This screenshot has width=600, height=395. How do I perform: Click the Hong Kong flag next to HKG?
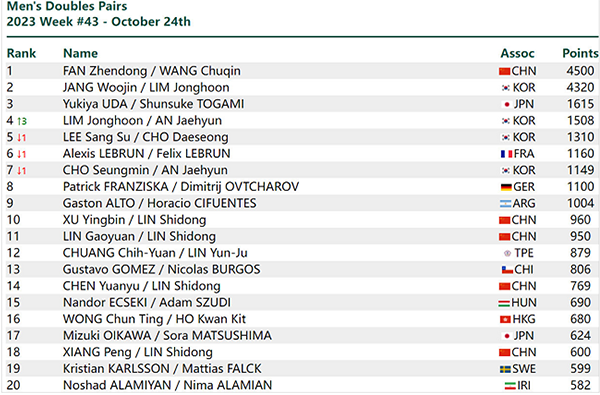pos(505,320)
